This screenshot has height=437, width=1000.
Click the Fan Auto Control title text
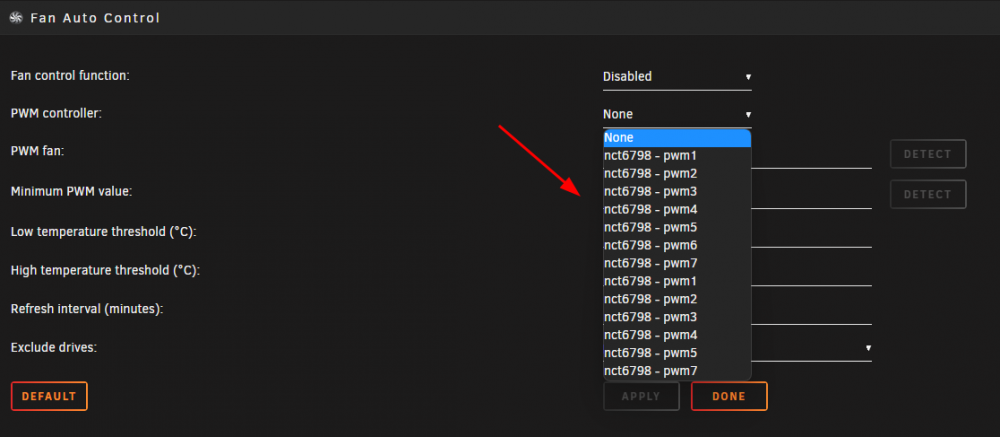pos(95,18)
